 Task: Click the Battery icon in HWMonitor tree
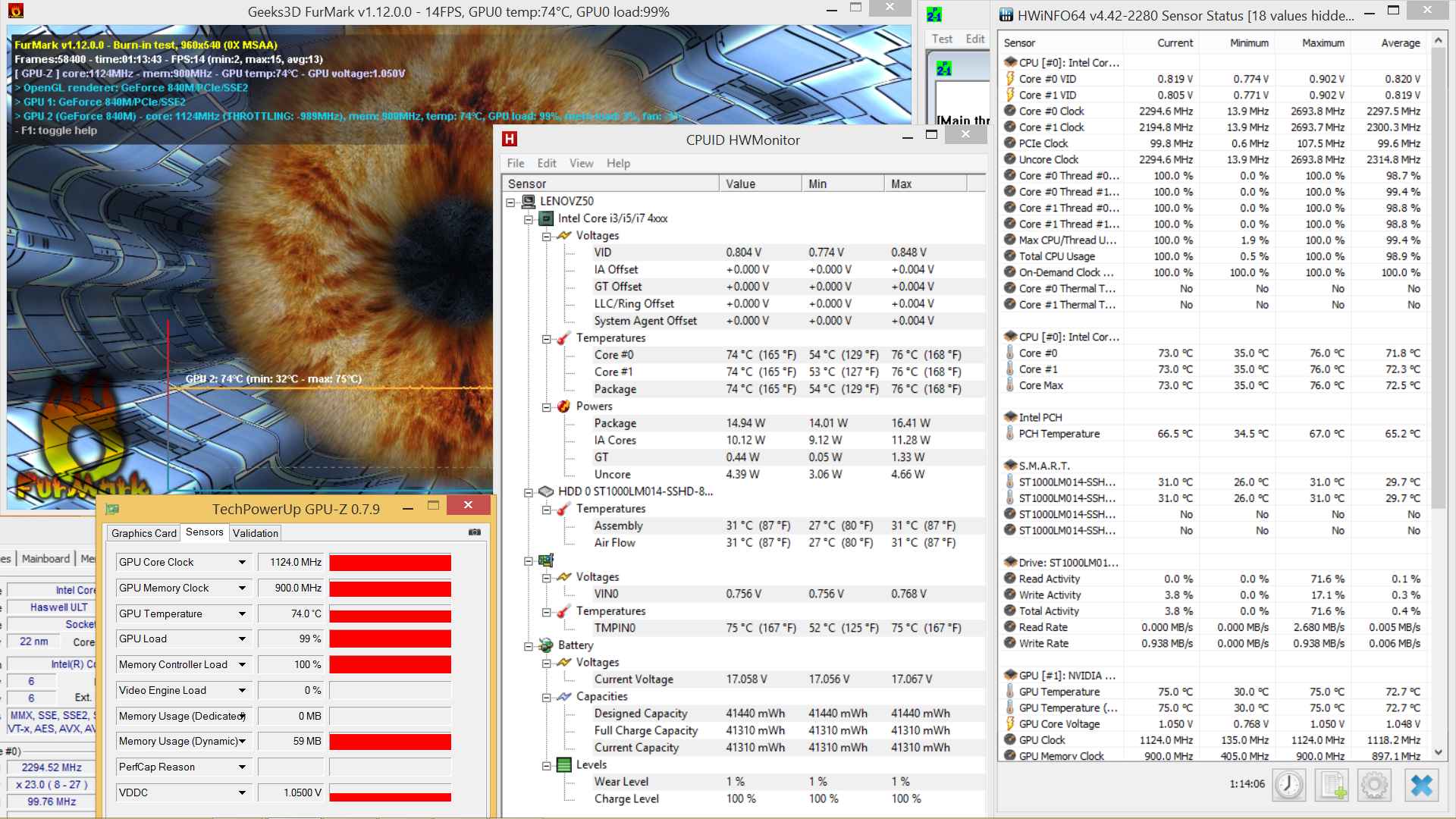point(546,645)
